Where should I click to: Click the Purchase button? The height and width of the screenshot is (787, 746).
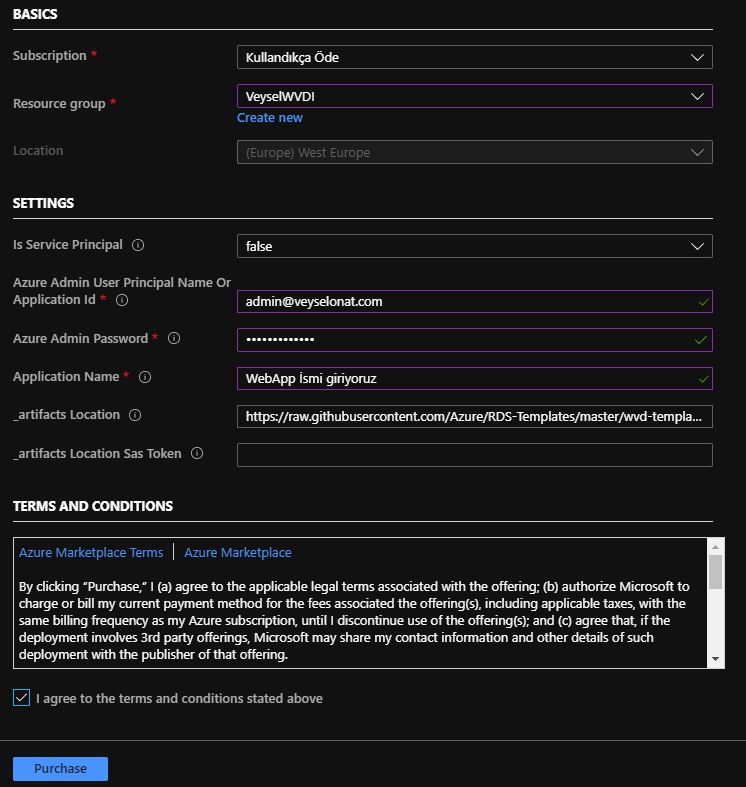pos(60,768)
